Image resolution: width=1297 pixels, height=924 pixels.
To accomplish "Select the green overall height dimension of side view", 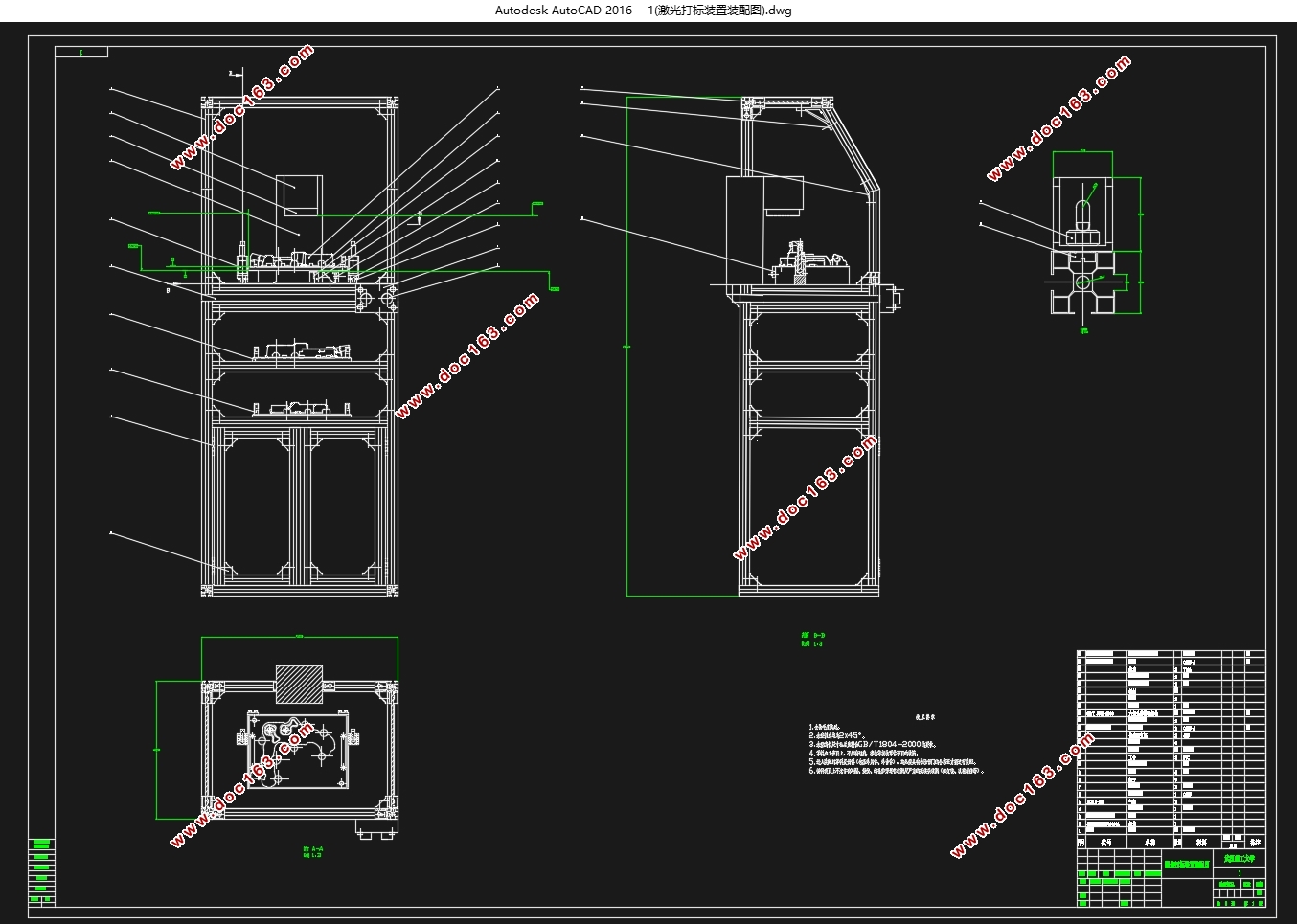I will point(627,346).
